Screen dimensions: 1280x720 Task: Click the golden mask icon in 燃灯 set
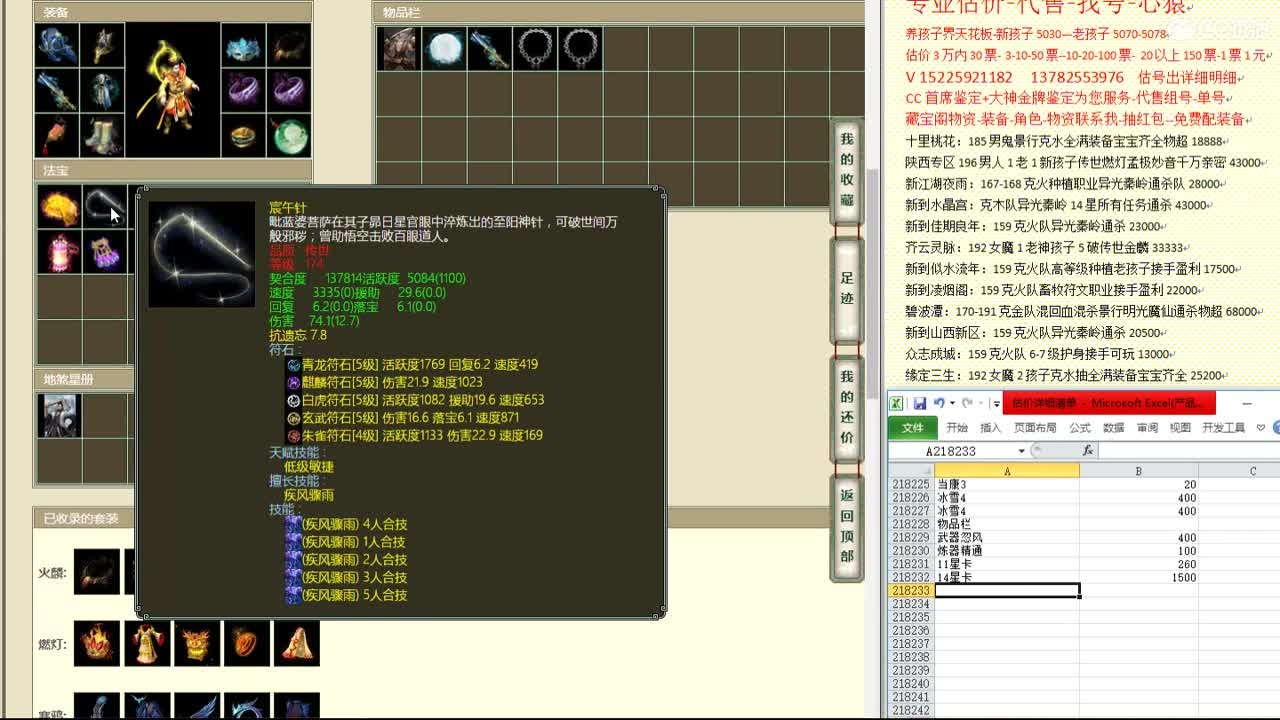click(197, 643)
